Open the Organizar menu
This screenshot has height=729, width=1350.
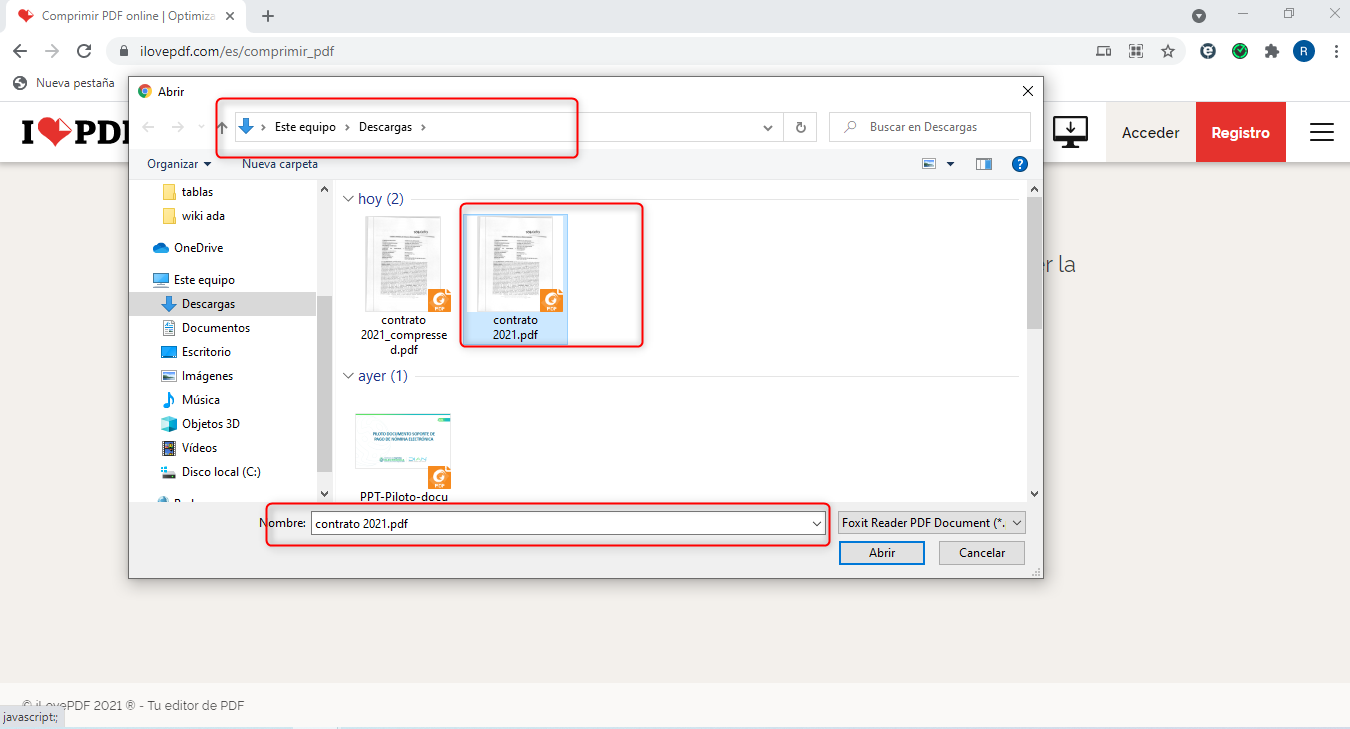[x=179, y=164]
